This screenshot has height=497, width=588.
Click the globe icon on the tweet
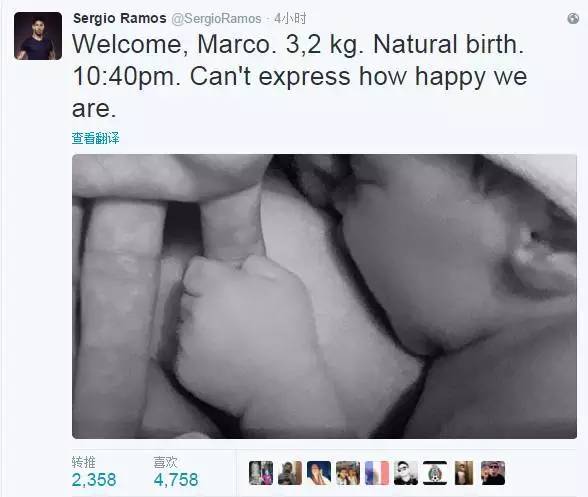coord(573,18)
